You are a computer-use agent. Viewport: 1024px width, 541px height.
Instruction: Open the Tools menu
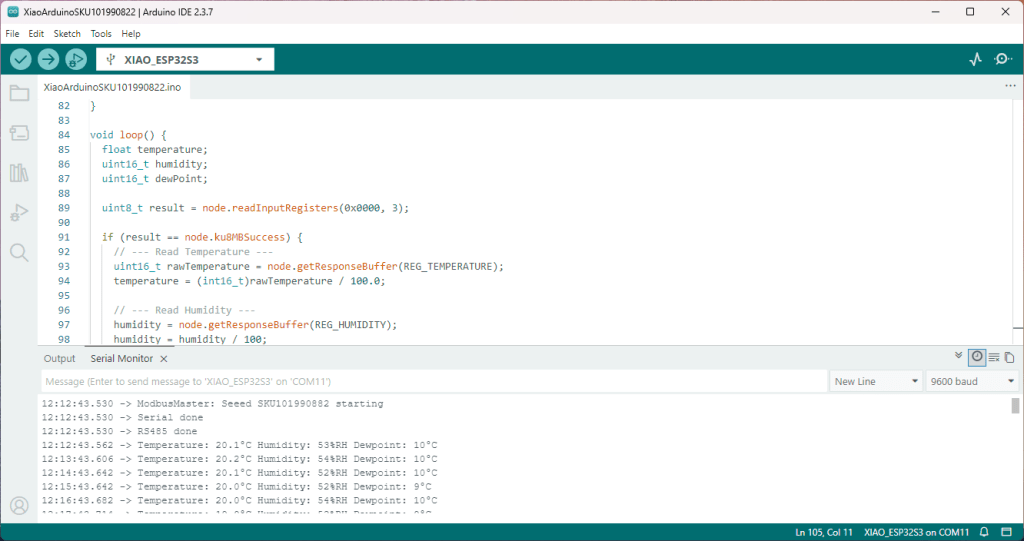pyautogui.click(x=101, y=33)
